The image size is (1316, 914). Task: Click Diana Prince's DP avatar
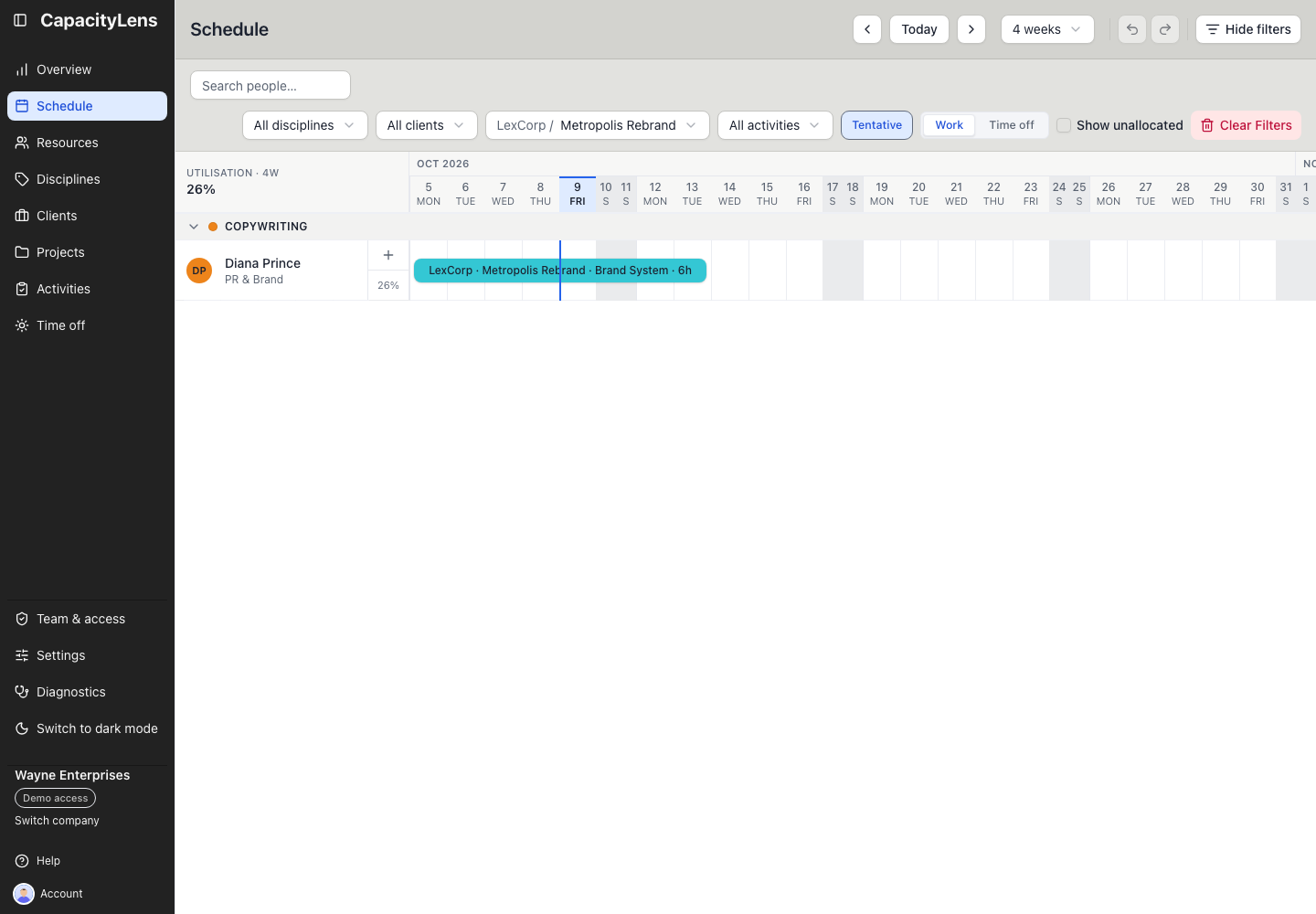pyautogui.click(x=199, y=271)
